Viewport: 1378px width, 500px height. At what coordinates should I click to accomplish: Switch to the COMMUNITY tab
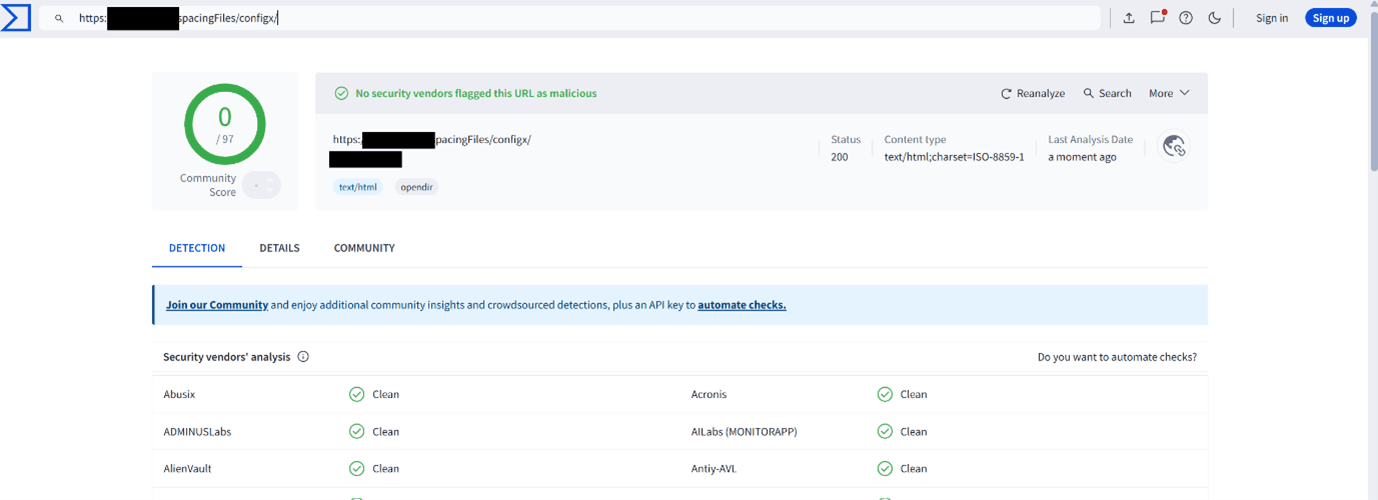pyautogui.click(x=364, y=248)
